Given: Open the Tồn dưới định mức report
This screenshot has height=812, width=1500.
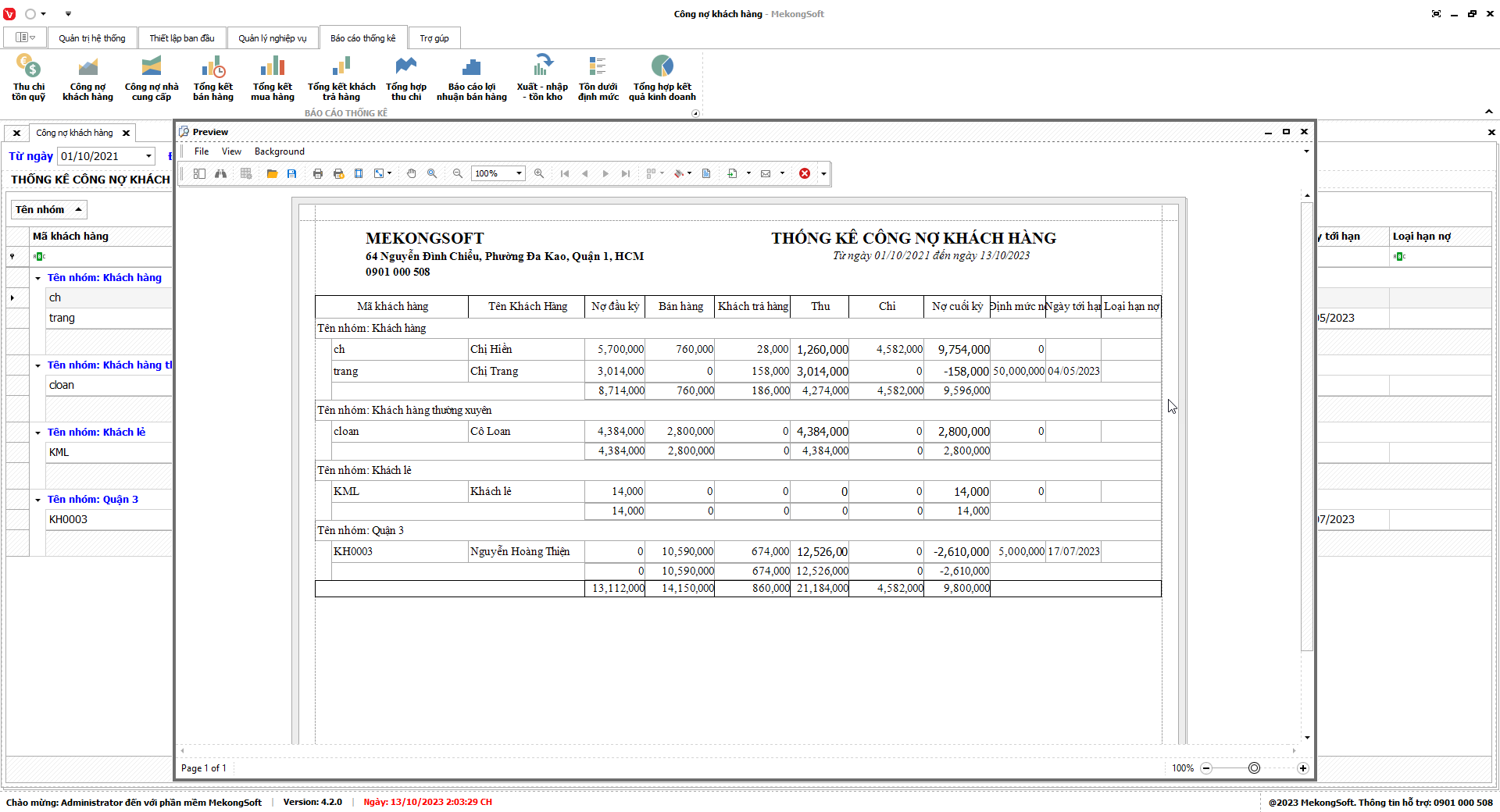Looking at the screenshot, I should coord(598,78).
